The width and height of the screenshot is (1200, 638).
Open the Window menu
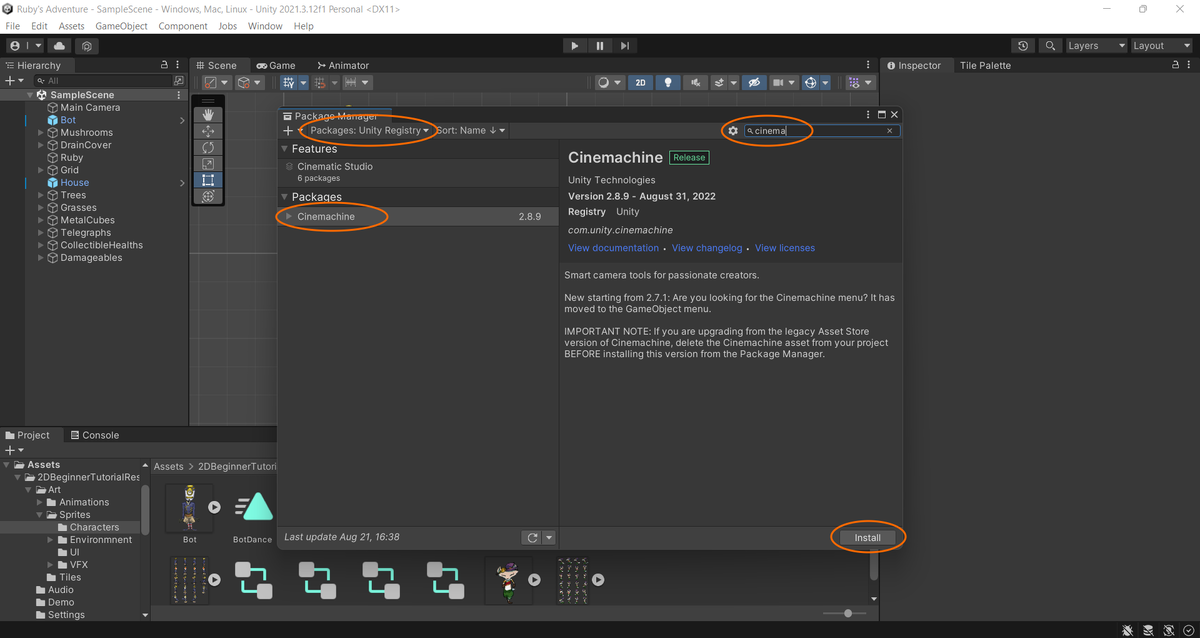(x=265, y=26)
